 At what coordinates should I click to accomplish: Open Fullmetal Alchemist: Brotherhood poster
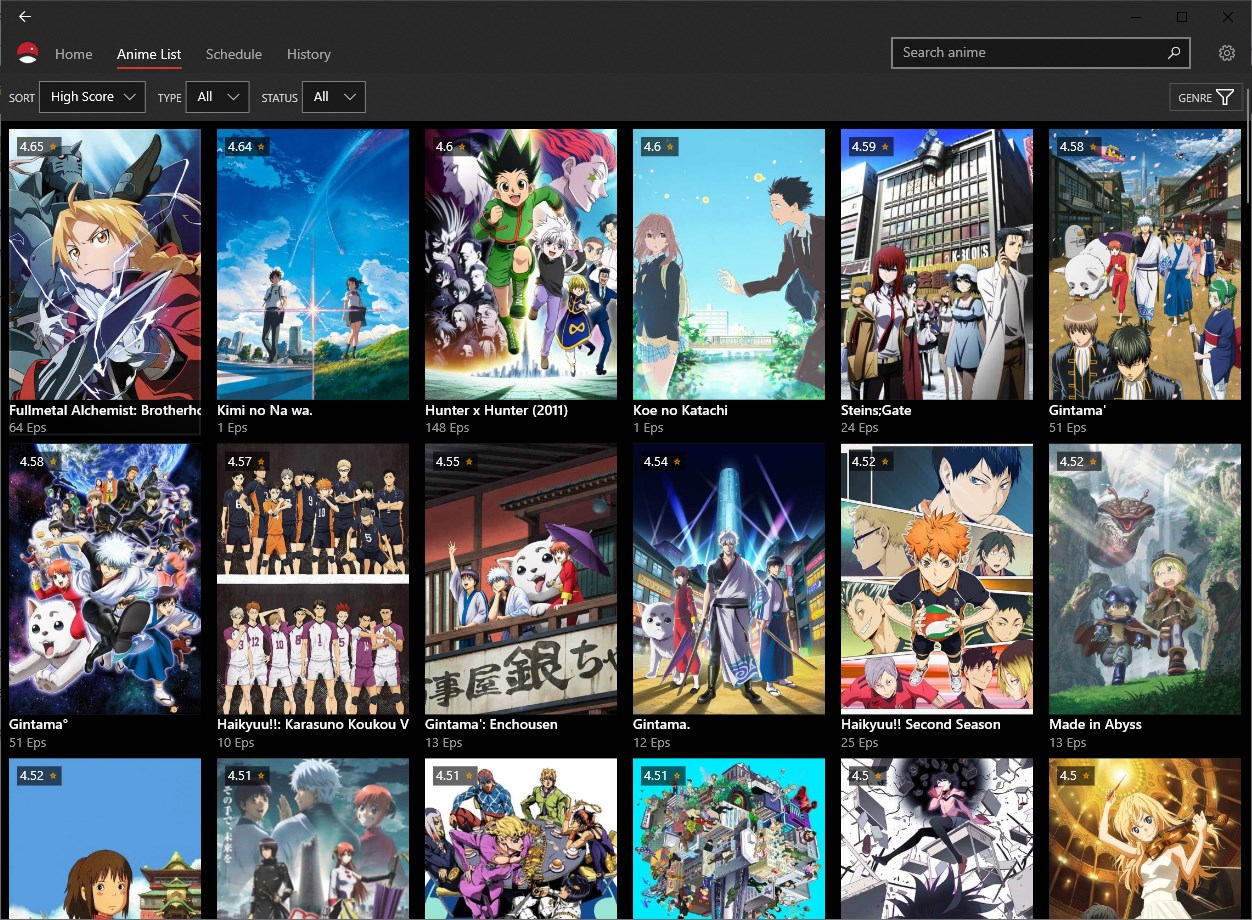(x=105, y=265)
